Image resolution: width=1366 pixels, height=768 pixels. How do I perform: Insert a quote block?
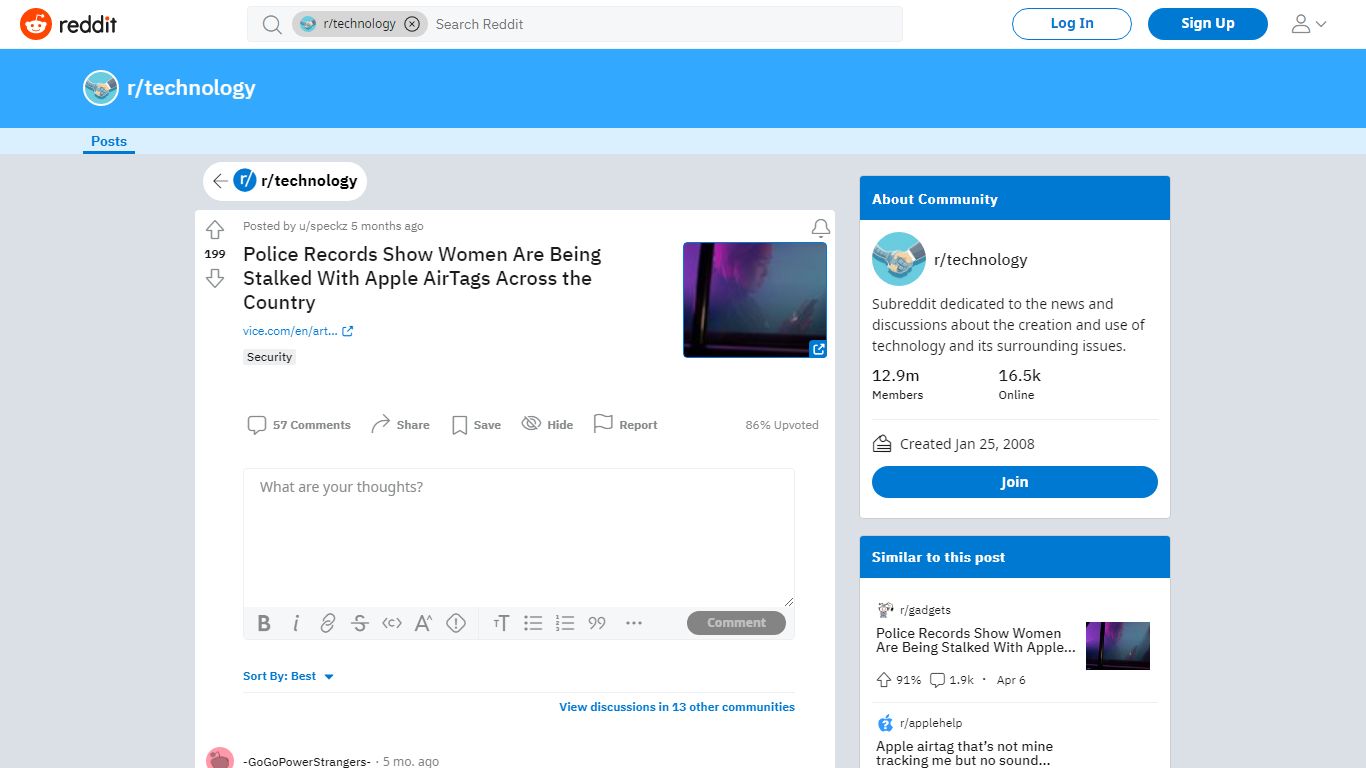click(597, 623)
